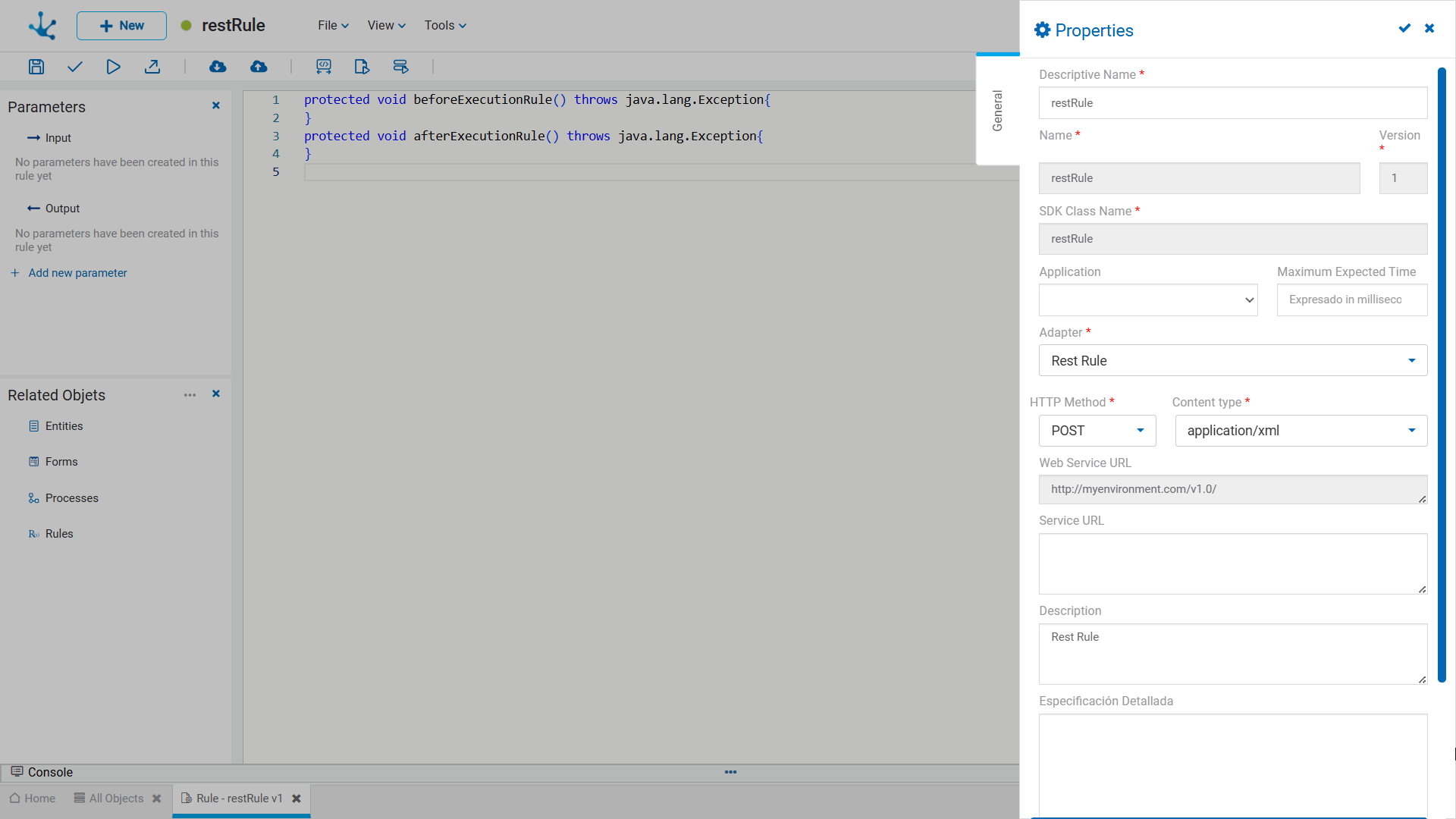Close the Related Objets panel
The height and width of the screenshot is (819, 1456).
[x=216, y=394]
